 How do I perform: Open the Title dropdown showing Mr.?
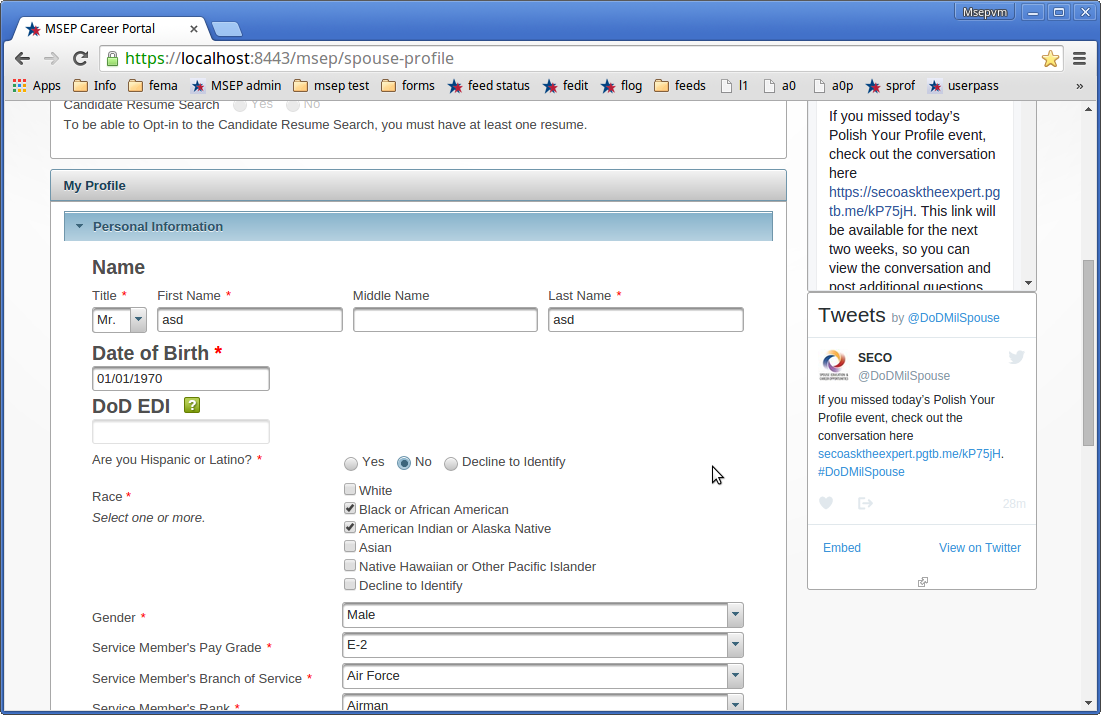[x=119, y=320]
